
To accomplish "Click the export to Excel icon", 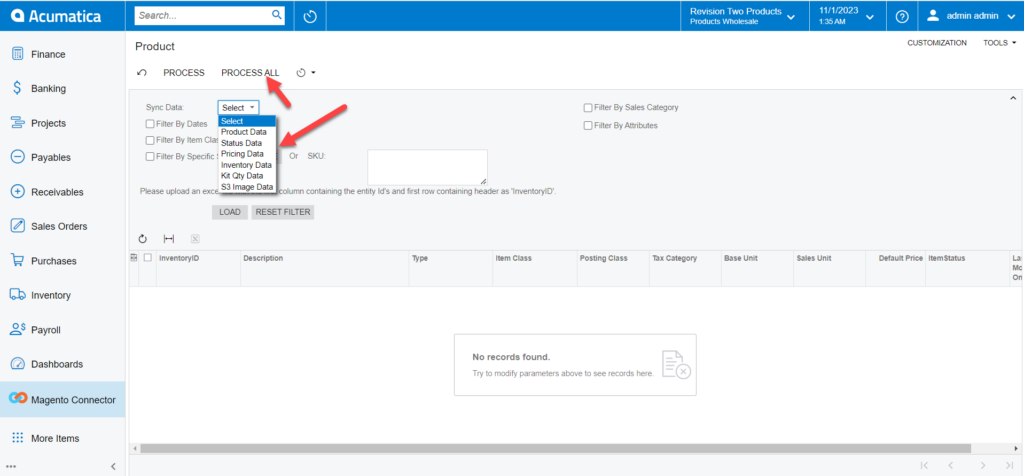I will (x=195, y=240).
